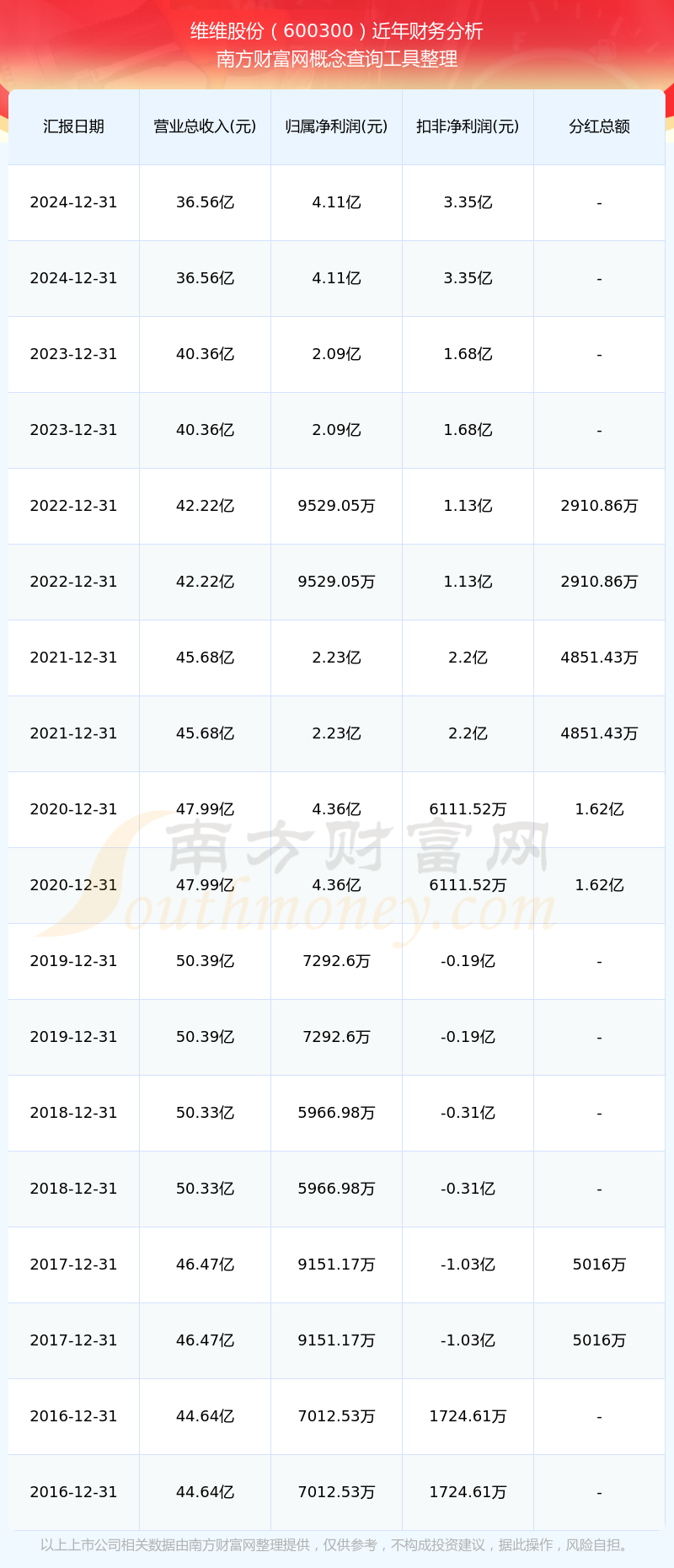The height and width of the screenshot is (1568, 674).
Task: Select the second 5016万 dividend cell
Action: (599, 1340)
